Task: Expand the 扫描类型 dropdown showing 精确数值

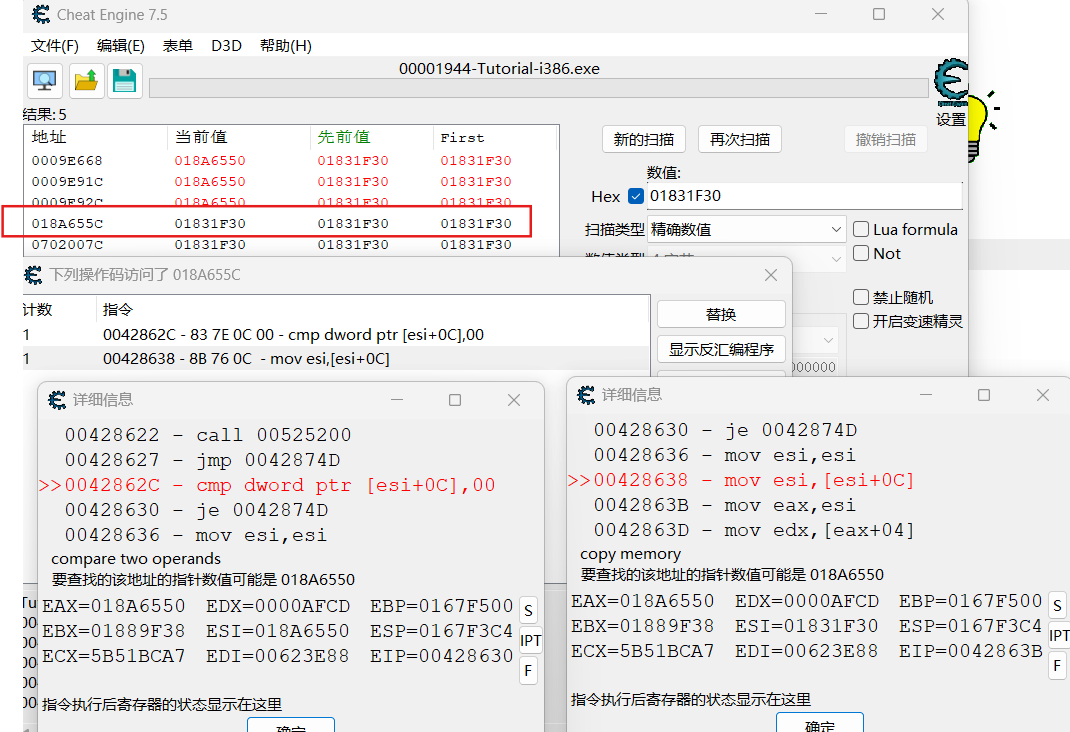Action: [747, 230]
